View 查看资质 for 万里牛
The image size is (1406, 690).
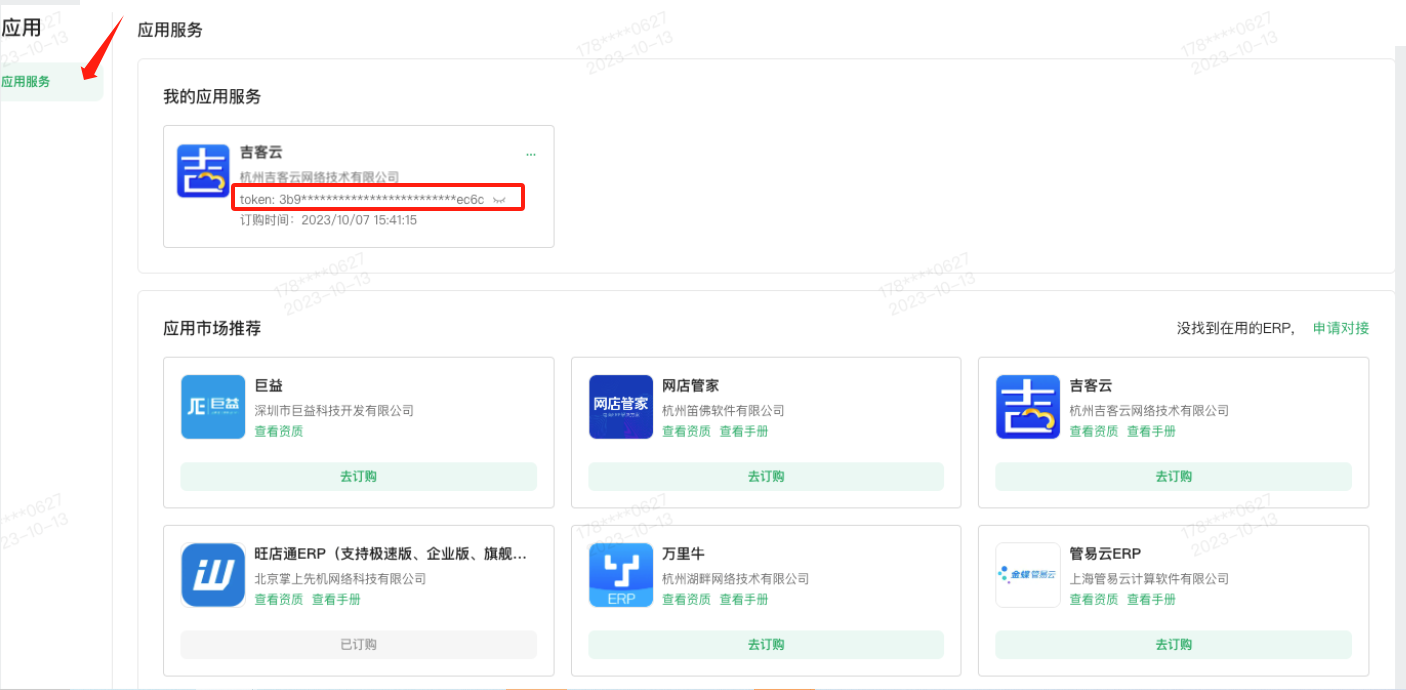pos(686,599)
